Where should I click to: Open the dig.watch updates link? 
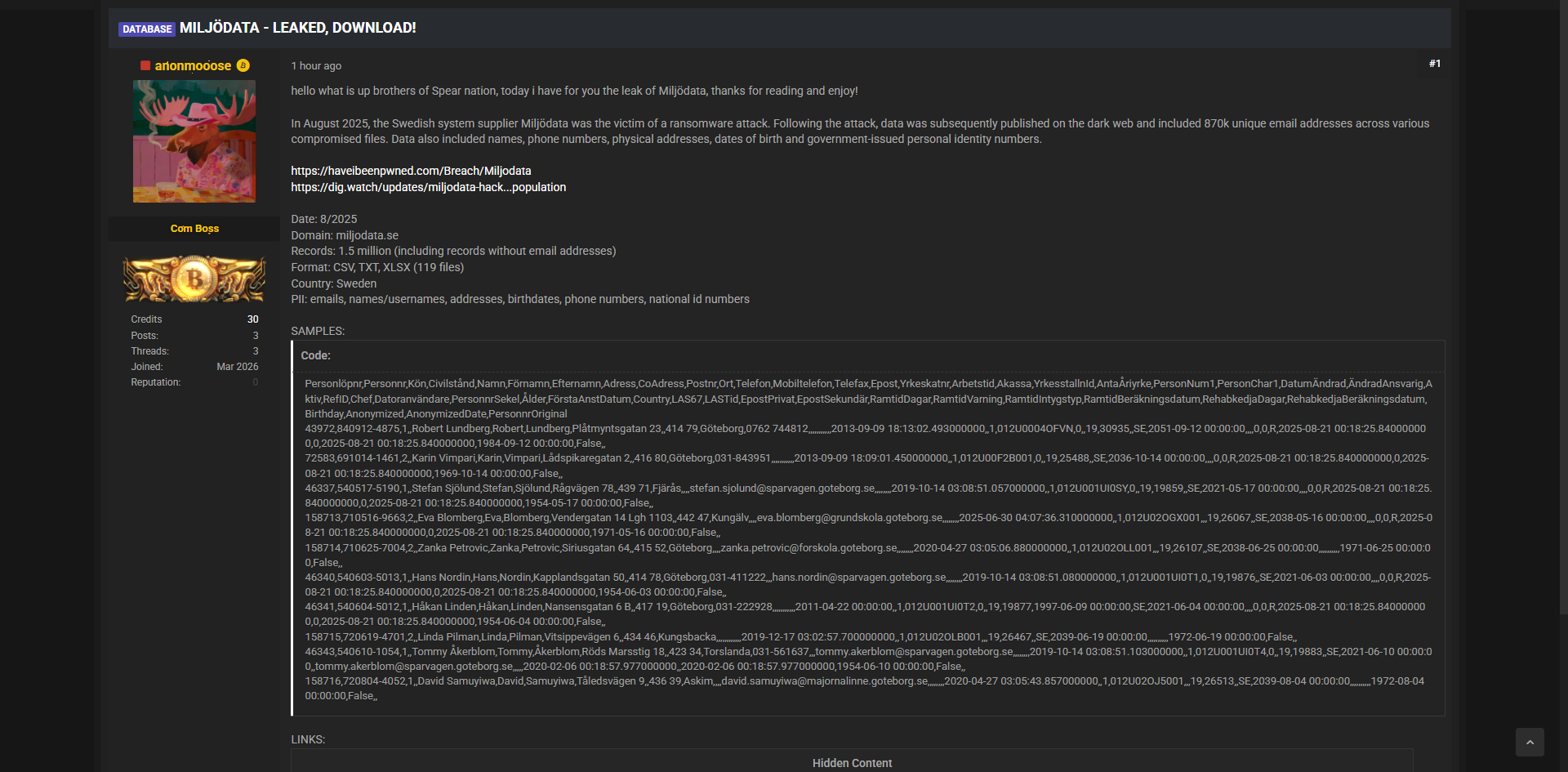pos(428,187)
